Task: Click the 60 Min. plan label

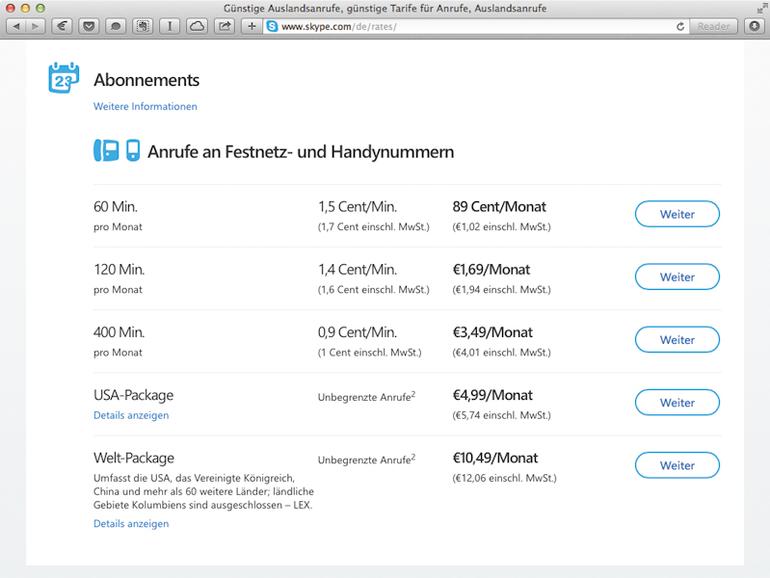Action: 115,207
